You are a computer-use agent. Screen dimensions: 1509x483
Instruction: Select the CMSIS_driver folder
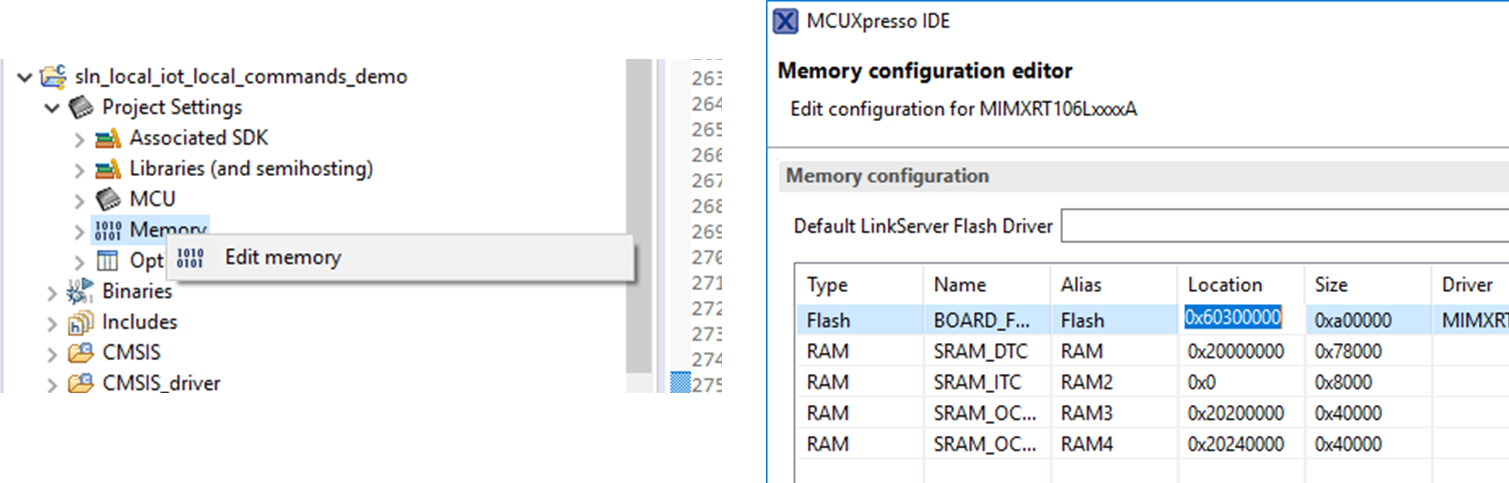pos(160,383)
